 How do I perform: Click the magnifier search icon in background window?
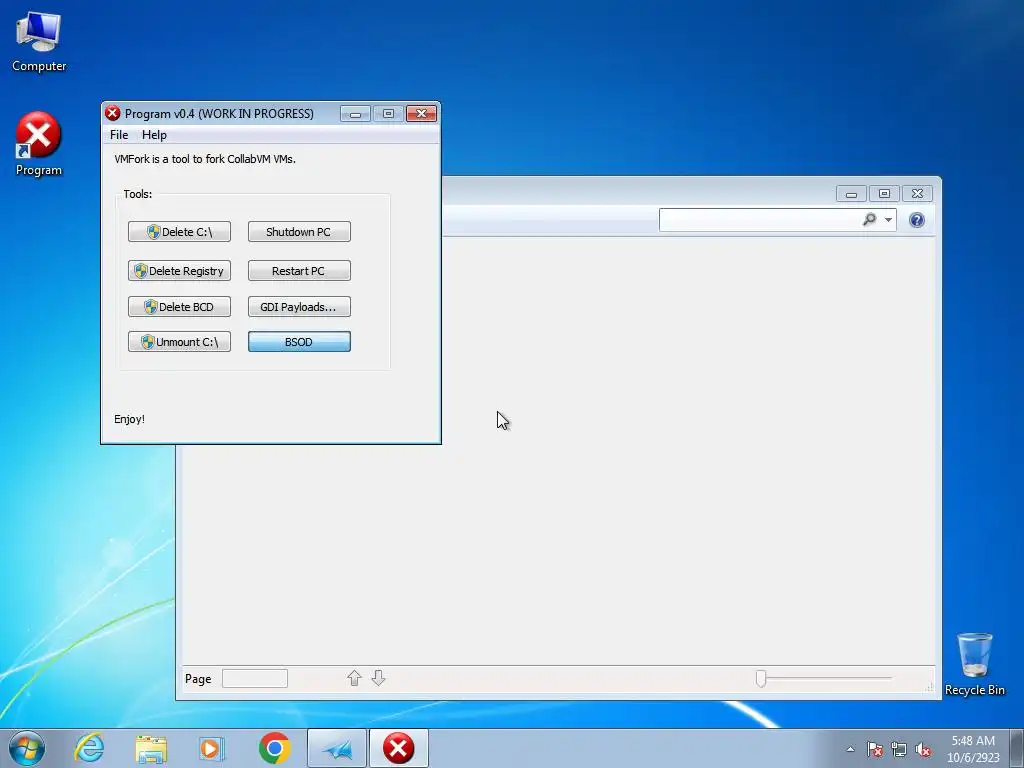coord(869,220)
